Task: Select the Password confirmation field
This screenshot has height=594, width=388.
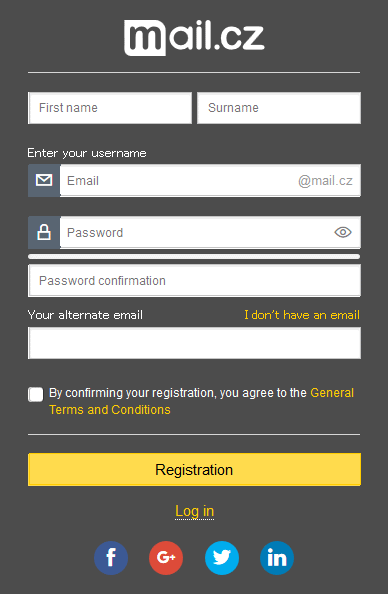Action: [194, 281]
